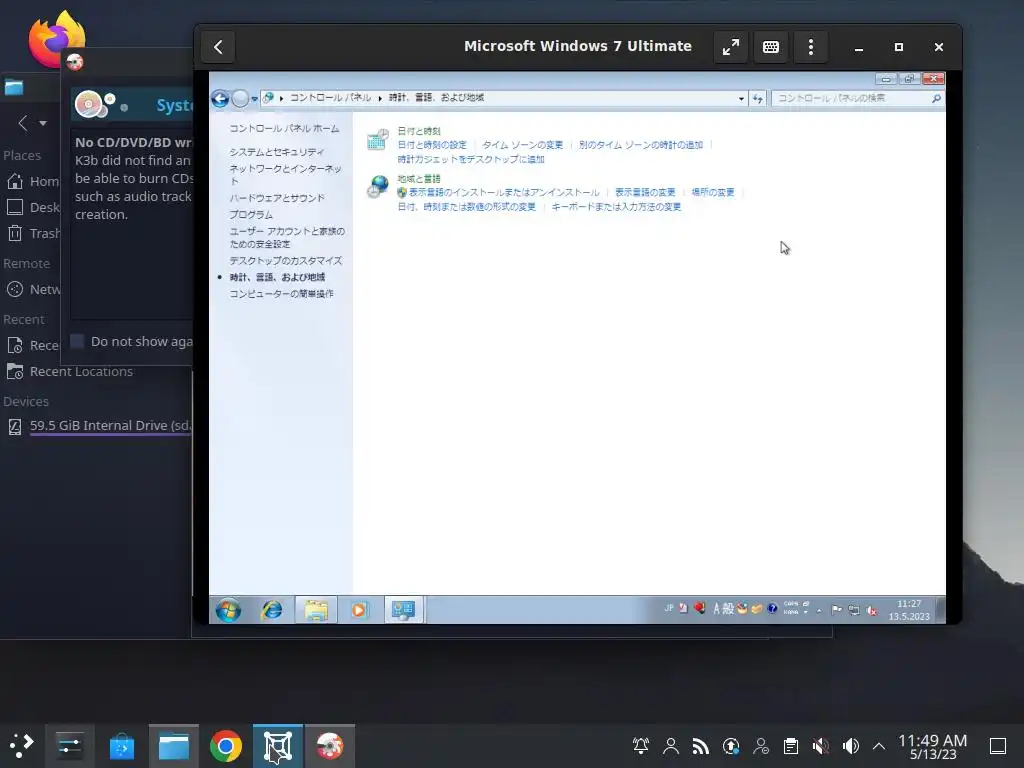Open コンピューターの簡単操作 in sidebar
The height and width of the screenshot is (768, 1024).
click(281, 293)
